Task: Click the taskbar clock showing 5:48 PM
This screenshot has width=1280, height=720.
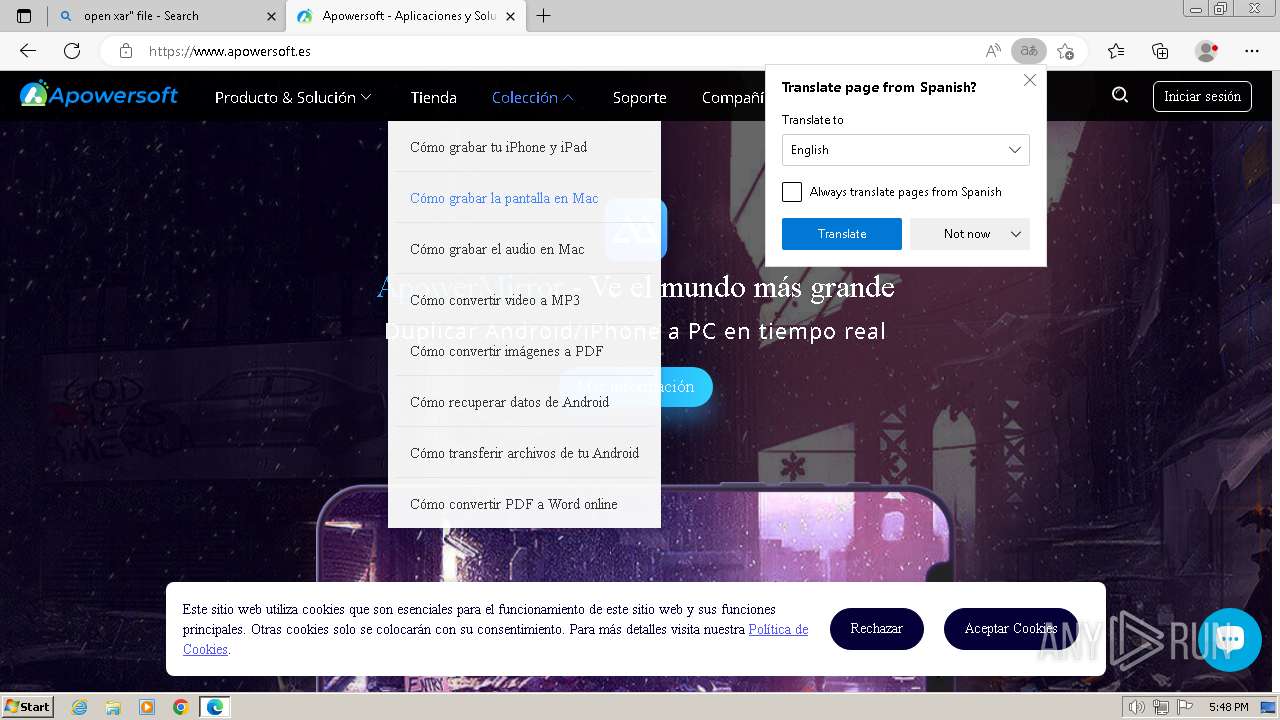Action: (1228, 707)
